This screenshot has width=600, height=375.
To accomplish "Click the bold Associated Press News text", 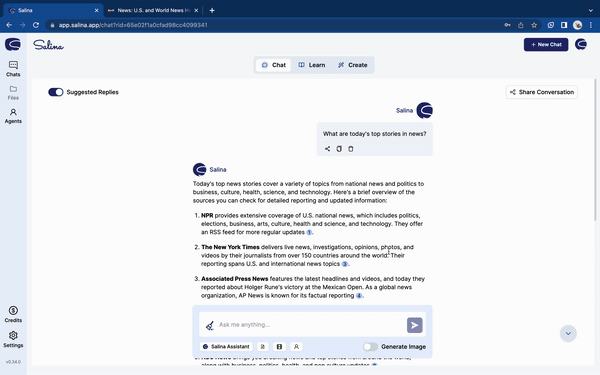I will click(235, 279).
